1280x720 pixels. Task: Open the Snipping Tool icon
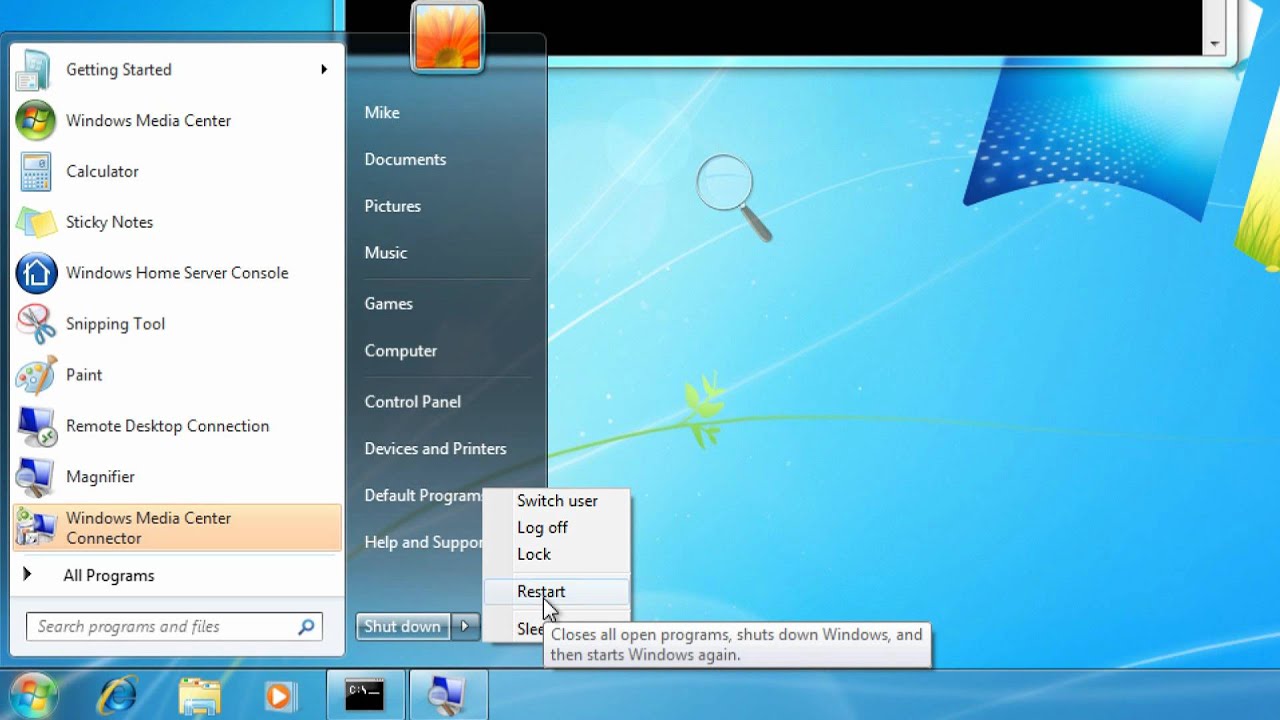[36, 324]
